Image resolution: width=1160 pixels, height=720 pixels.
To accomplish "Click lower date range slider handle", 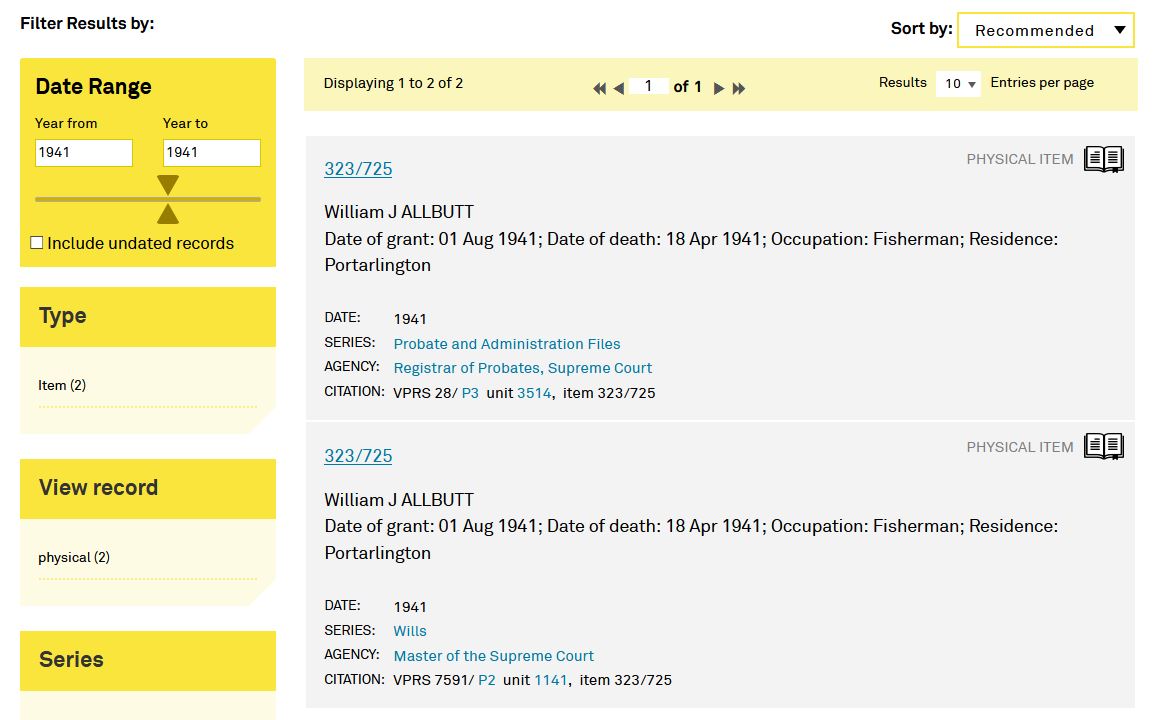I will pos(168,213).
